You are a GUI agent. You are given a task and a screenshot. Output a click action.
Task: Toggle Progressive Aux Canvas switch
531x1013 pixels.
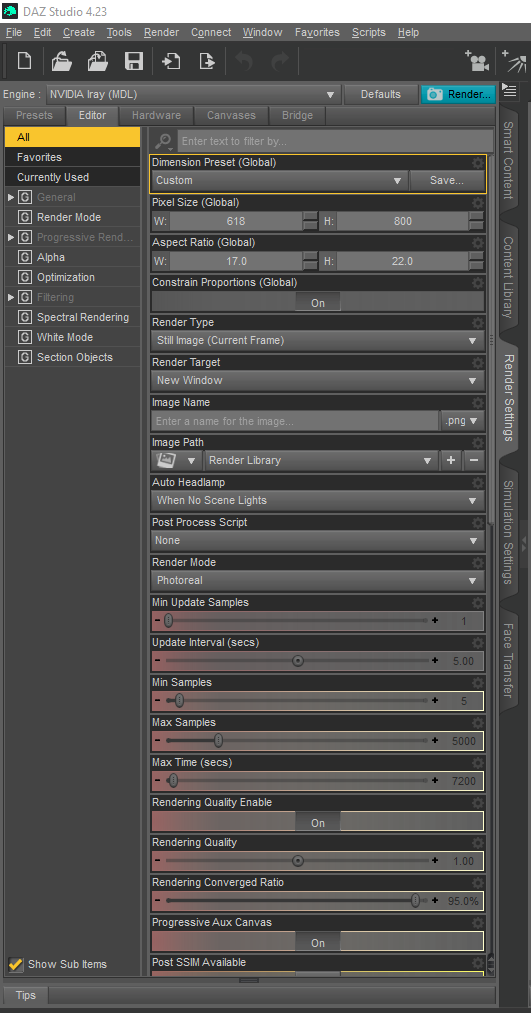[317, 943]
